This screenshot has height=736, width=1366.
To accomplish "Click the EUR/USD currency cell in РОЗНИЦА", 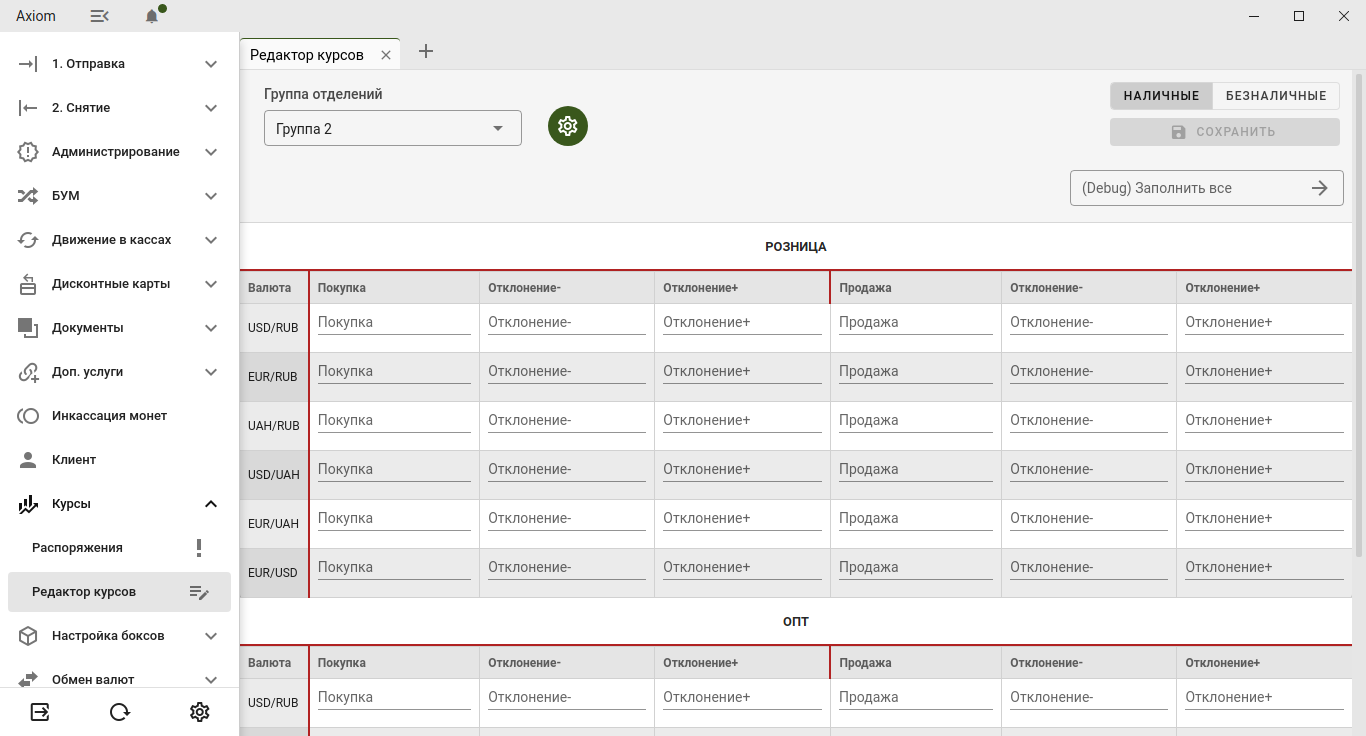I will click(x=274, y=573).
